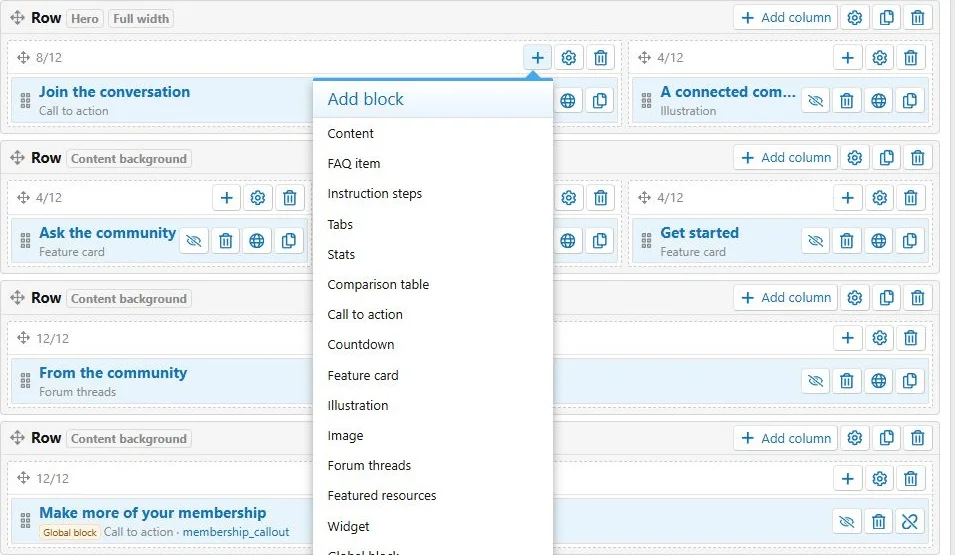Open settings for the Hero row
This screenshot has height=555, width=955.
click(x=855, y=18)
